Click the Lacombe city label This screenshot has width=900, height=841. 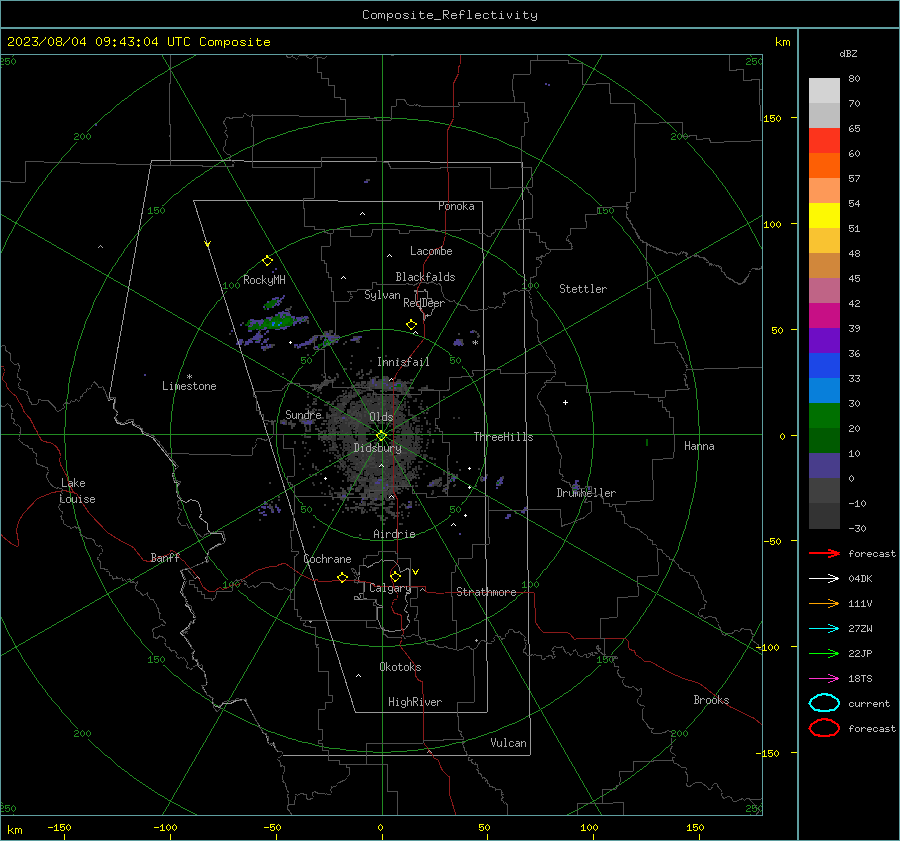[431, 251]
